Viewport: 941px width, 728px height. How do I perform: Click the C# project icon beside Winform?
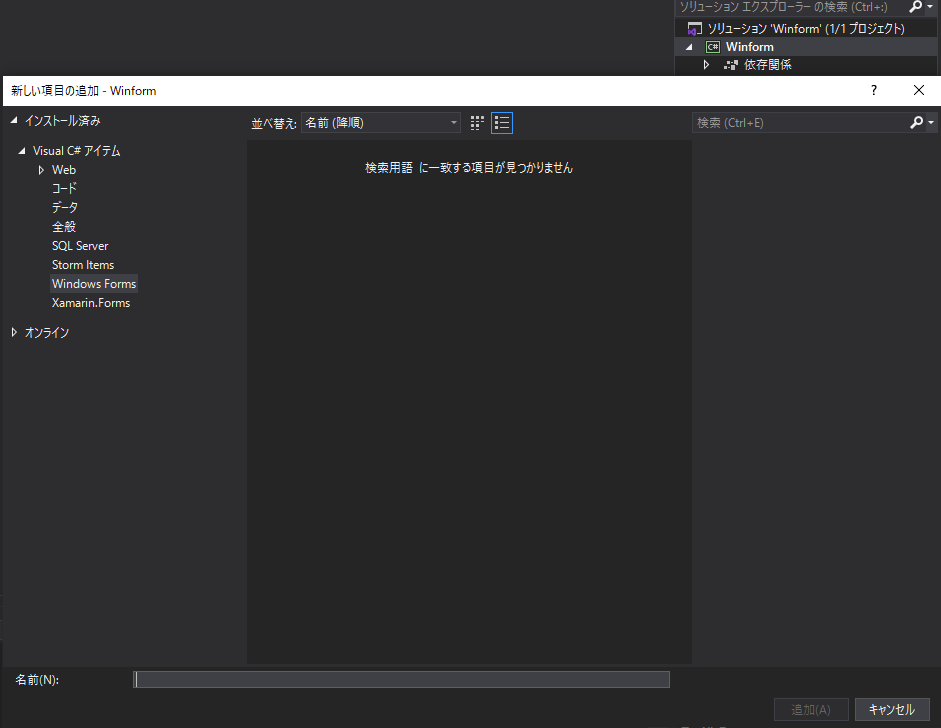(711, 46)
